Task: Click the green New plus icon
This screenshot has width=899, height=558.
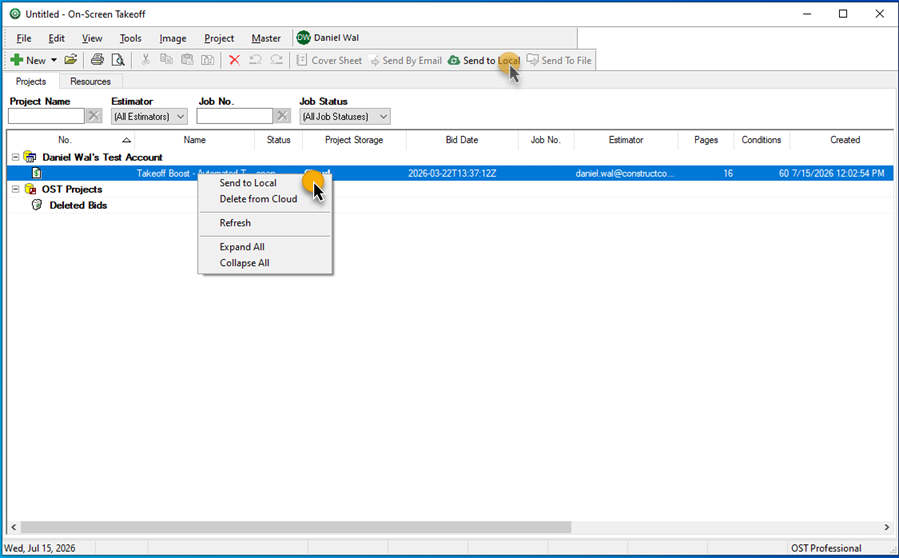Action: click(17, 60)
